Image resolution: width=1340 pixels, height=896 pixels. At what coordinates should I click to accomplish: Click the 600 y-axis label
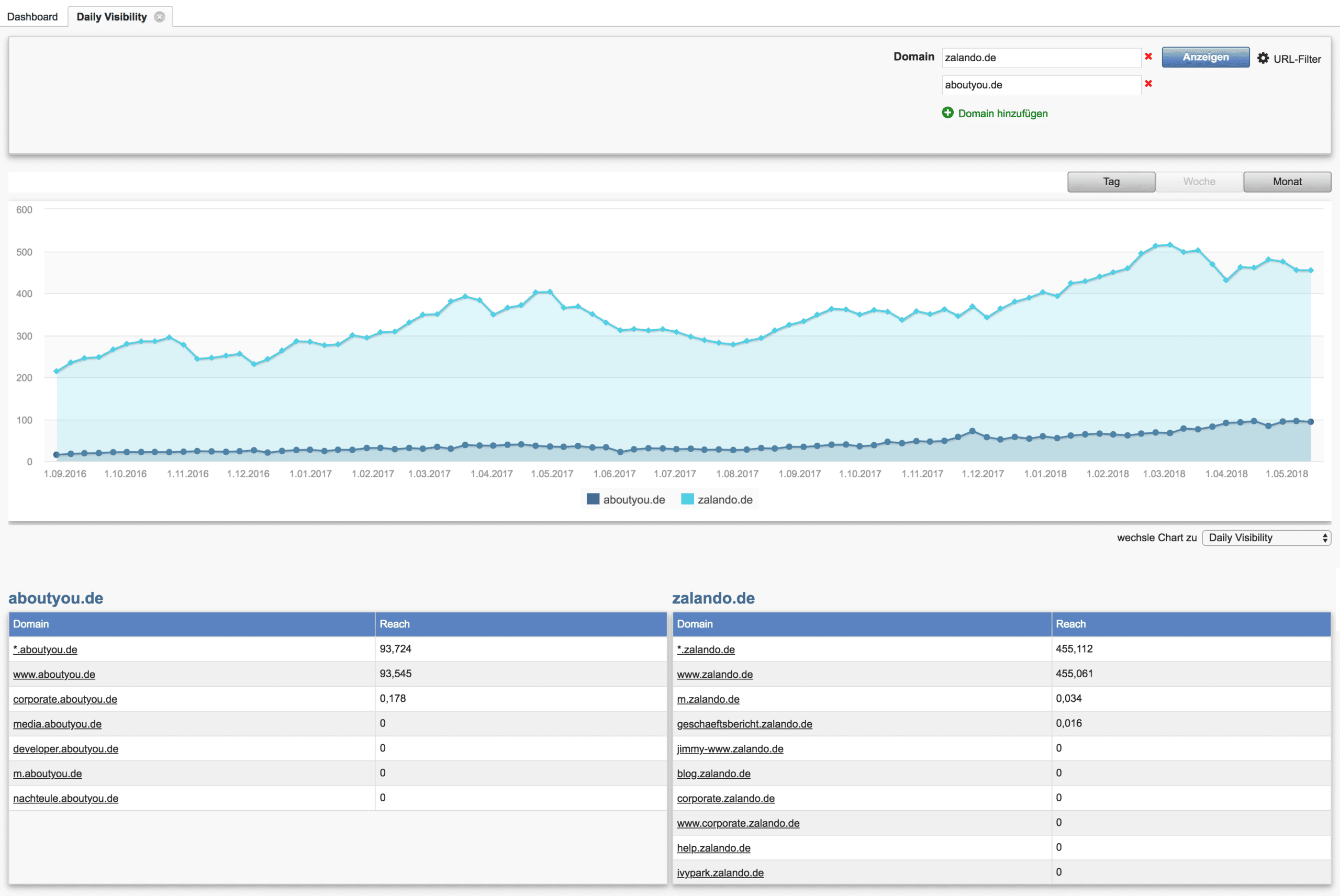(x=24, y=210)
